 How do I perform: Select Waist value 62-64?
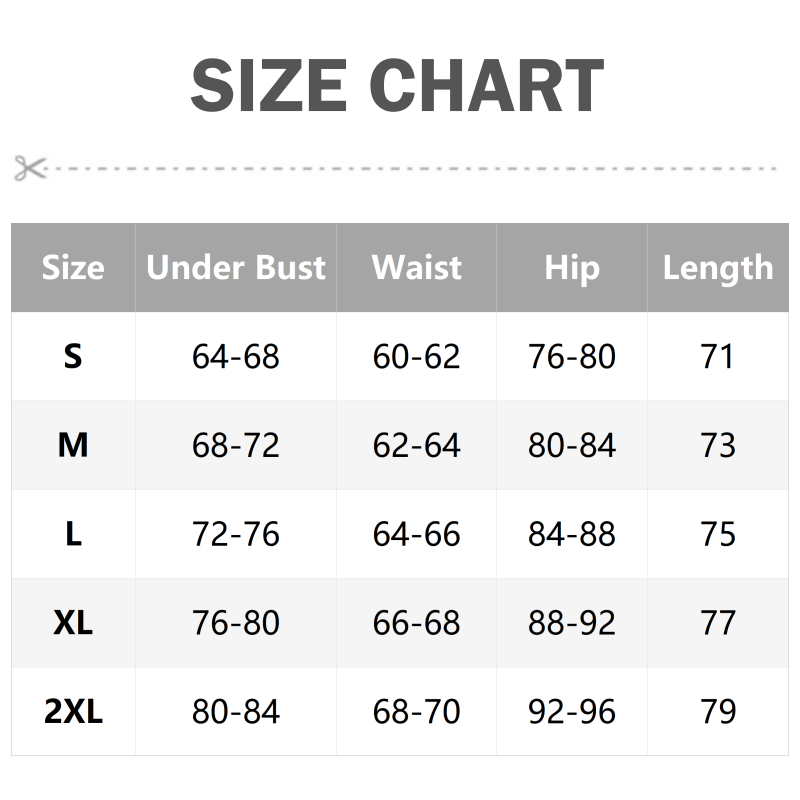tap(416, 446)
